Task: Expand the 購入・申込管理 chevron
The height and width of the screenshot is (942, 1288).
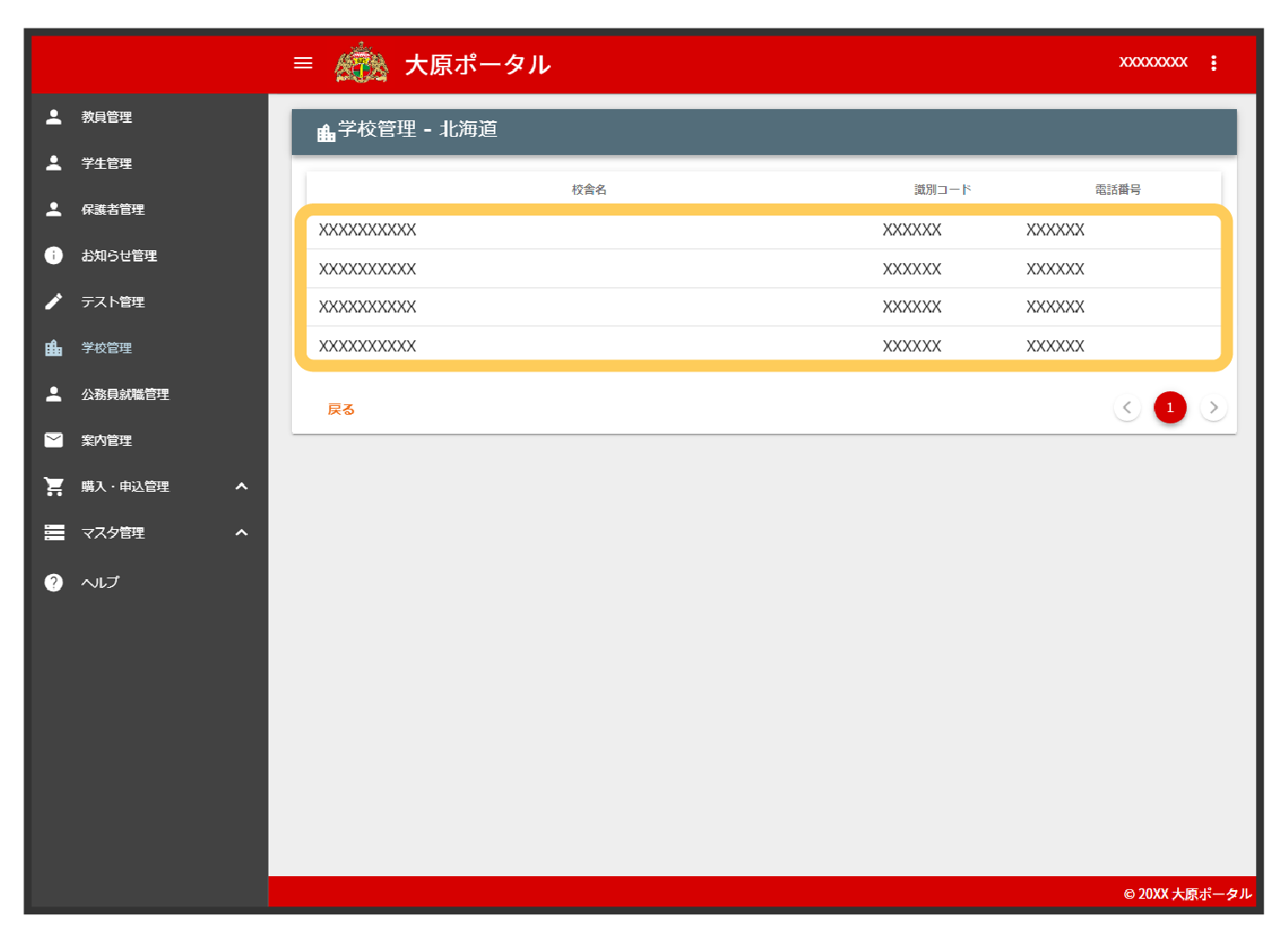Action: 242,487
